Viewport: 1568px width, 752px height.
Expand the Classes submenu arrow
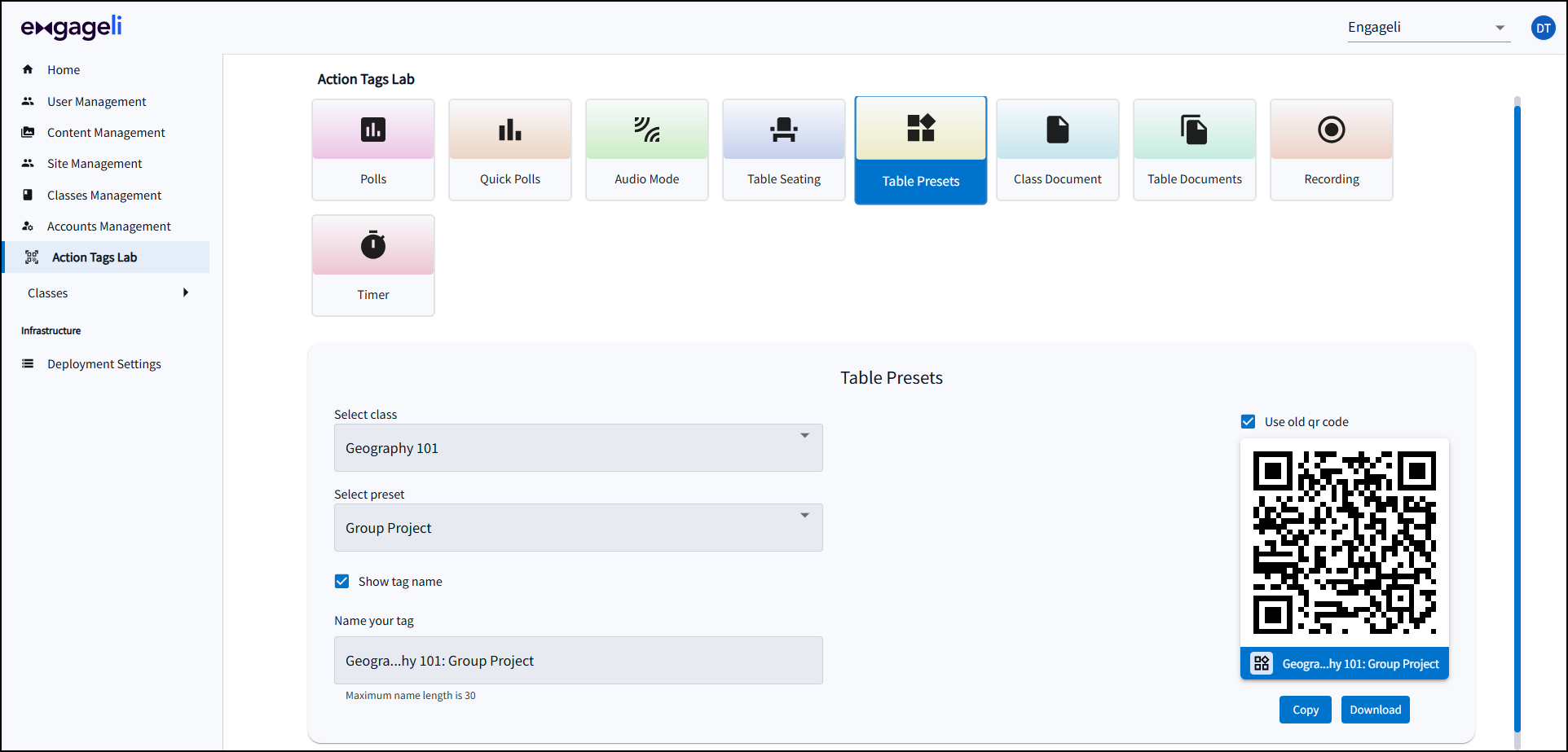[x=186, y=292]
